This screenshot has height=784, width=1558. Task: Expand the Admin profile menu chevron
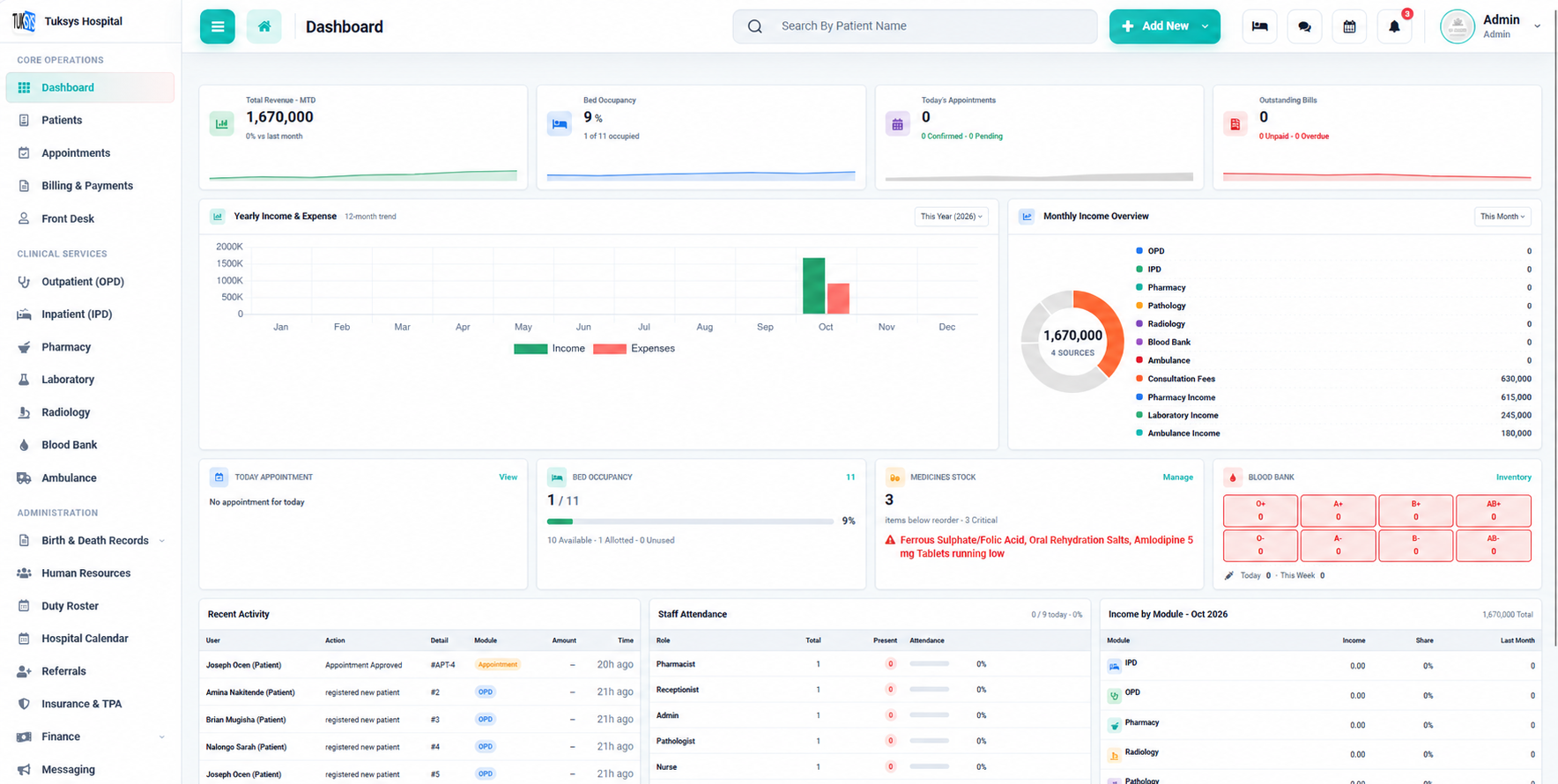(1538, 26)
